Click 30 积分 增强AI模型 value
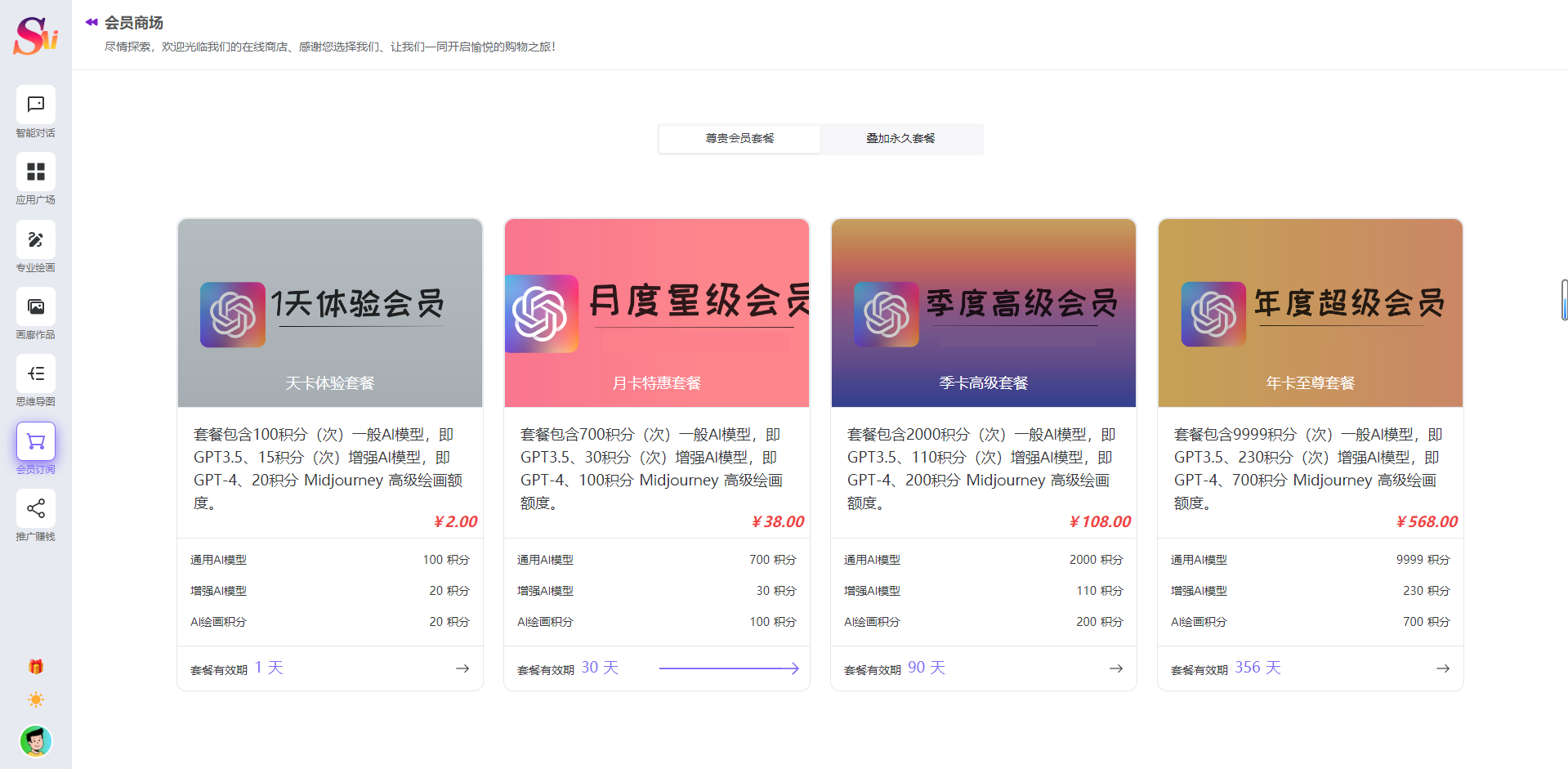1568x769 pixels. (x=775, y=591)
